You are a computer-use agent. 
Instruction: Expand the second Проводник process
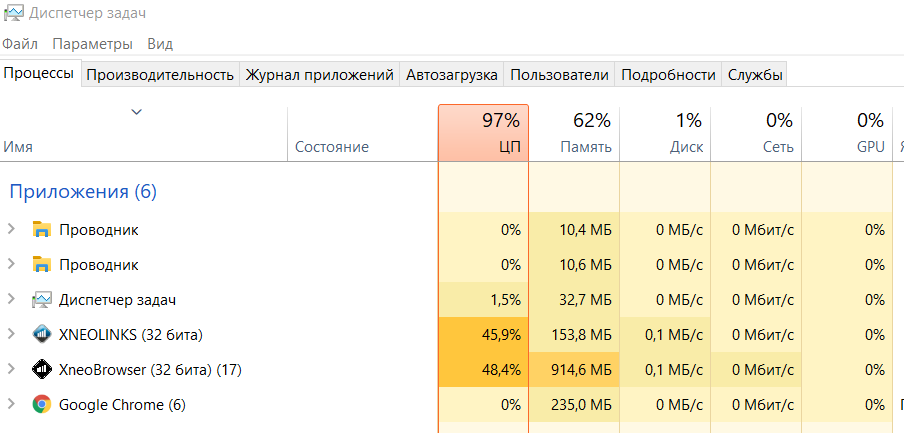click(10, 264)
